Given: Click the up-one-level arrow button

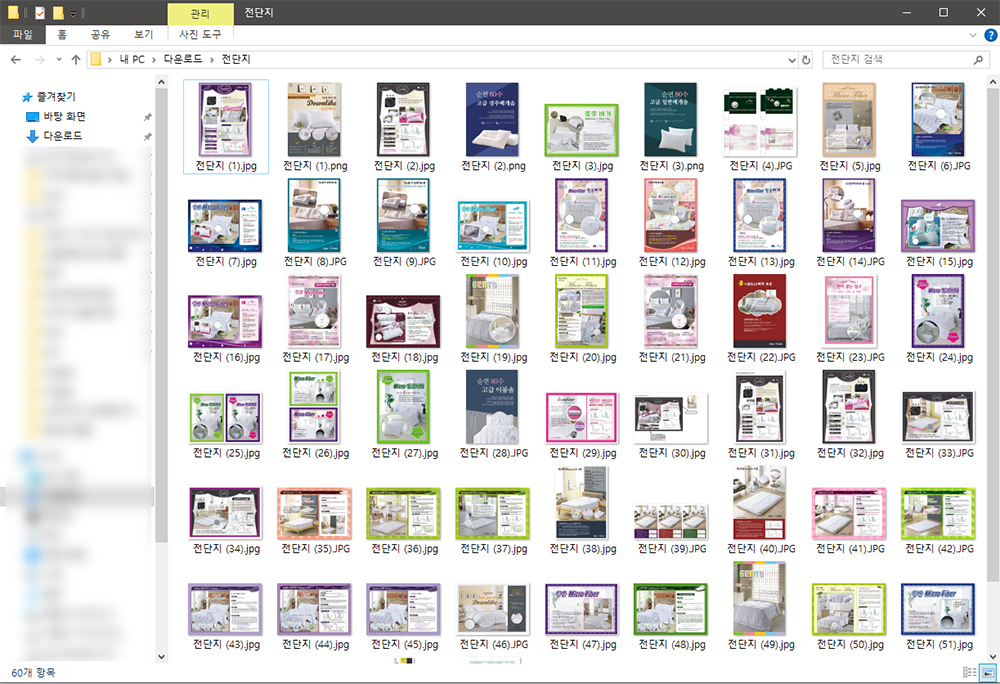Looking at the screenshot, I should [76, 60].
